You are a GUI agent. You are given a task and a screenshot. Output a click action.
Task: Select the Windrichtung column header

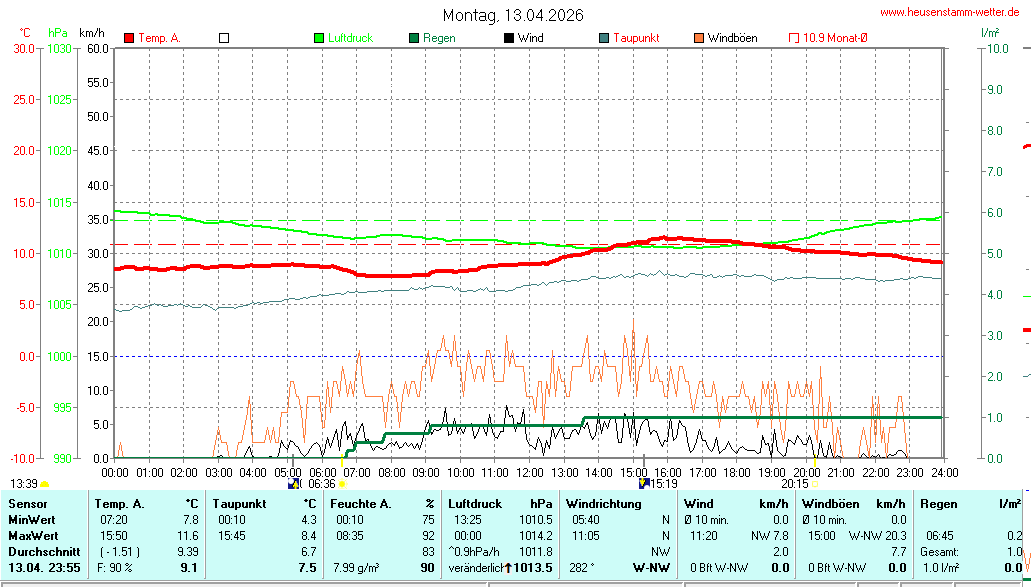point(604,503)
